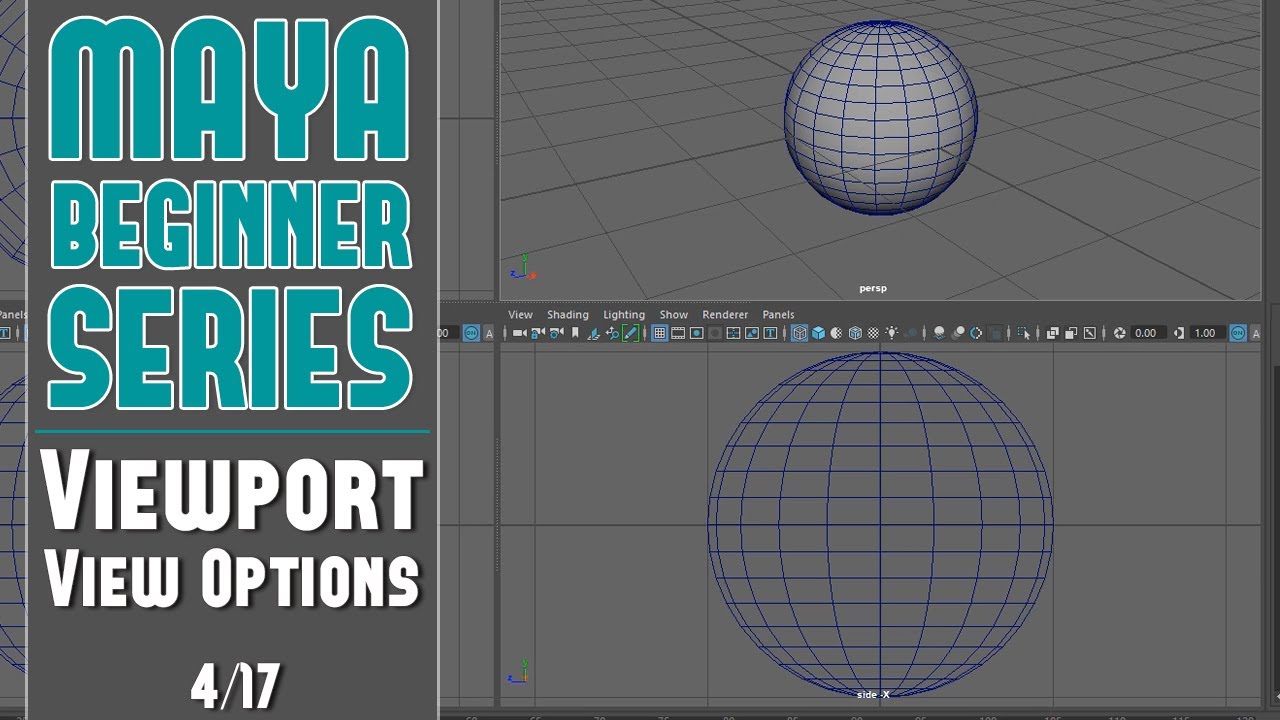Image resolution: width=1280 pixels, height=720 pixels.
Task: Toggle Use All Lights bulb icon
Action: [892, 333]
